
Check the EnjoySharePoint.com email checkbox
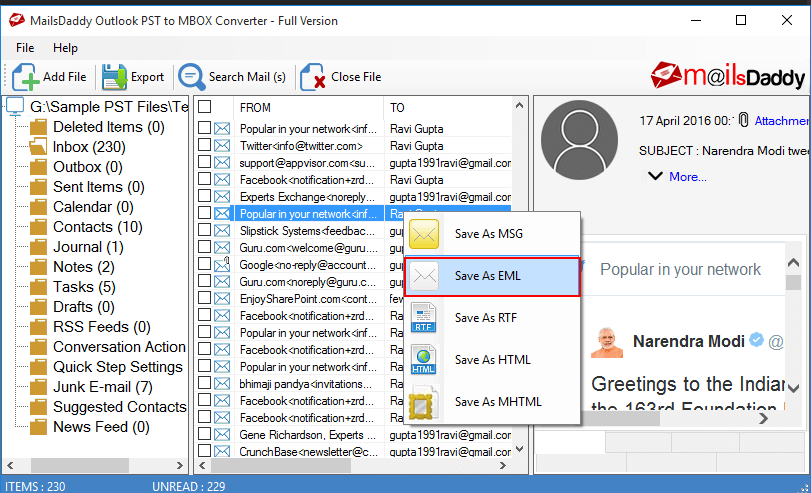[204, 298]
